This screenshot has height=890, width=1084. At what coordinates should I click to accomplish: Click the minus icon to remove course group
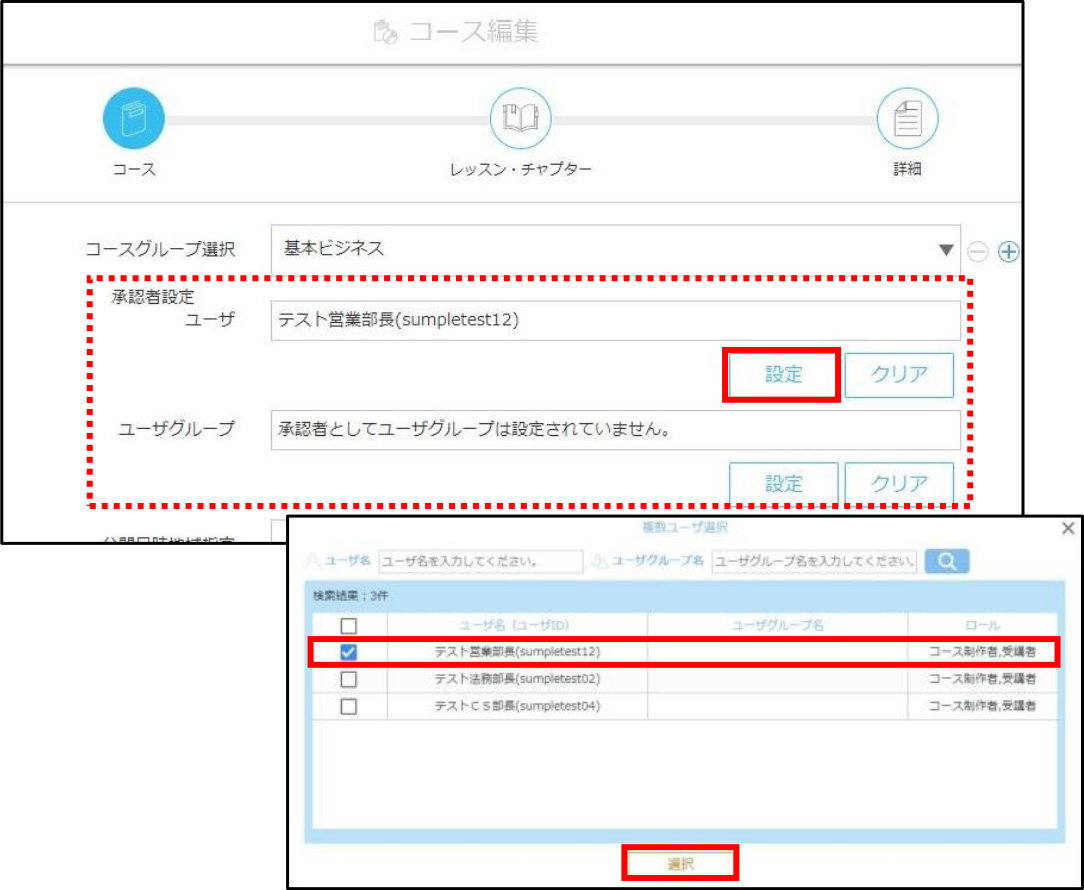[x=978, y=252]
